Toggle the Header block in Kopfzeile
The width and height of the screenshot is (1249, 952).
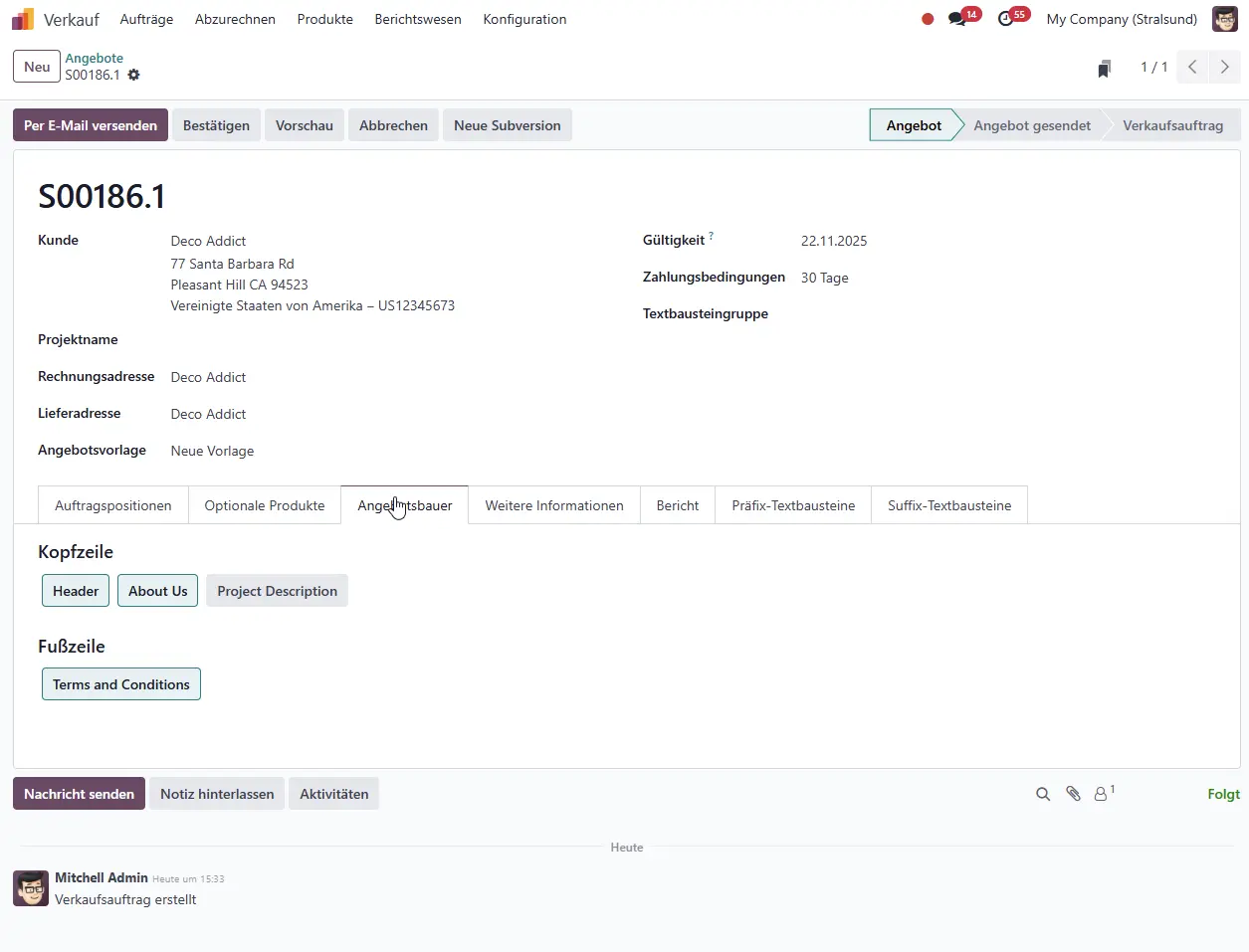[x=76, y=591]
